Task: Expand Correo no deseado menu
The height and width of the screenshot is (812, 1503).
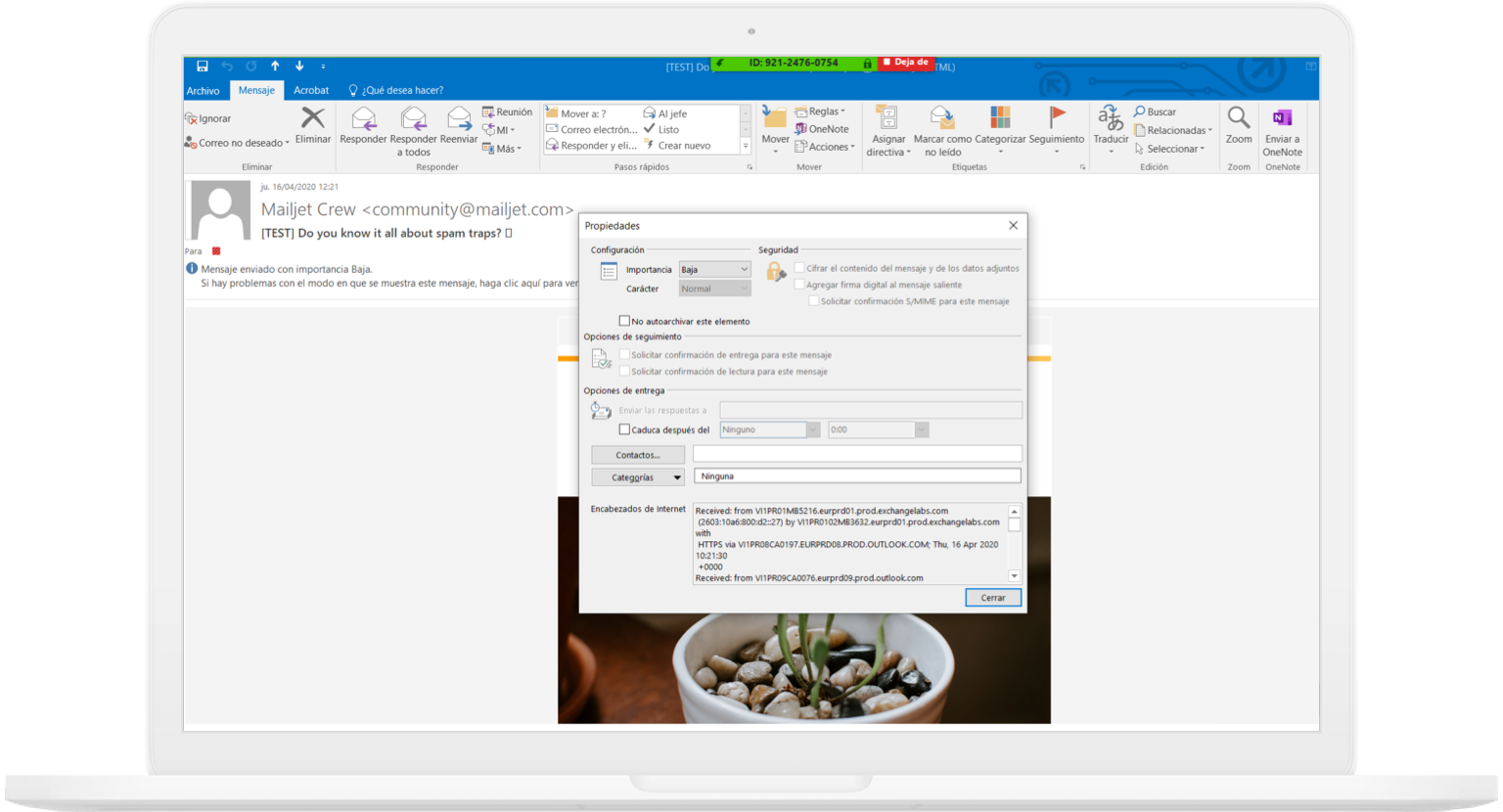Action: pos(237,143)
